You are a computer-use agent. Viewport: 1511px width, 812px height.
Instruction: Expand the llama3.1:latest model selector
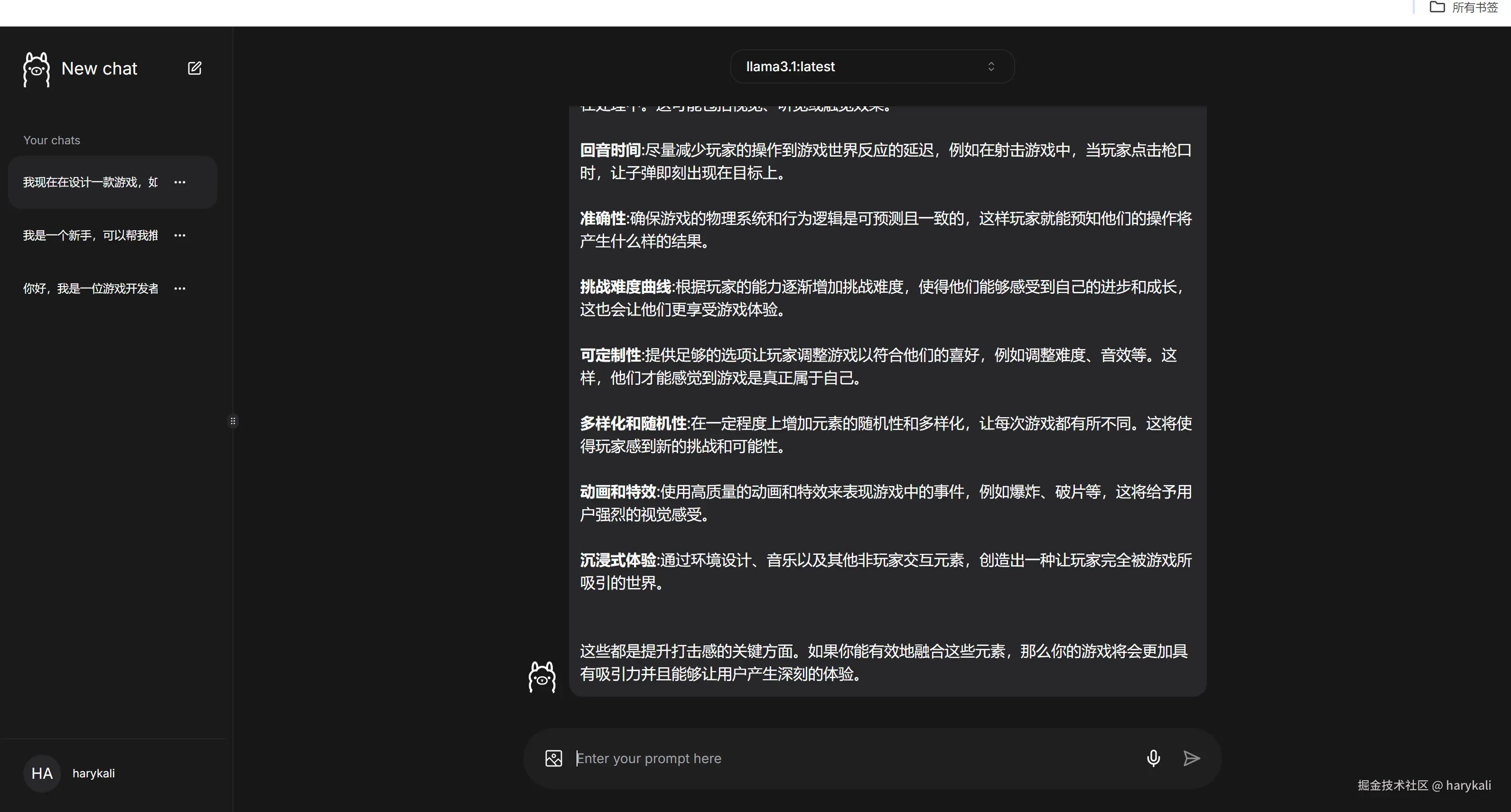(x=872, y=66)
